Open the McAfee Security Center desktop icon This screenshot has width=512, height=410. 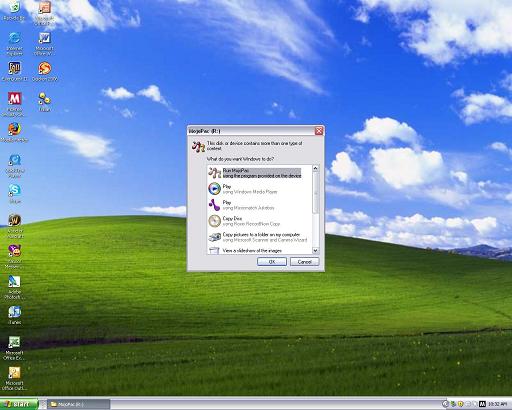point(14,104)
